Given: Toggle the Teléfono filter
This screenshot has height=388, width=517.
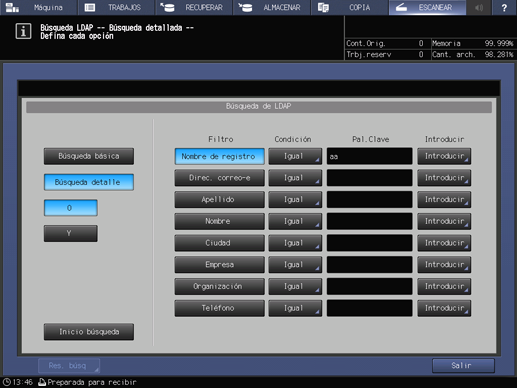Looking at the screenshot, I should pos(219,308).
